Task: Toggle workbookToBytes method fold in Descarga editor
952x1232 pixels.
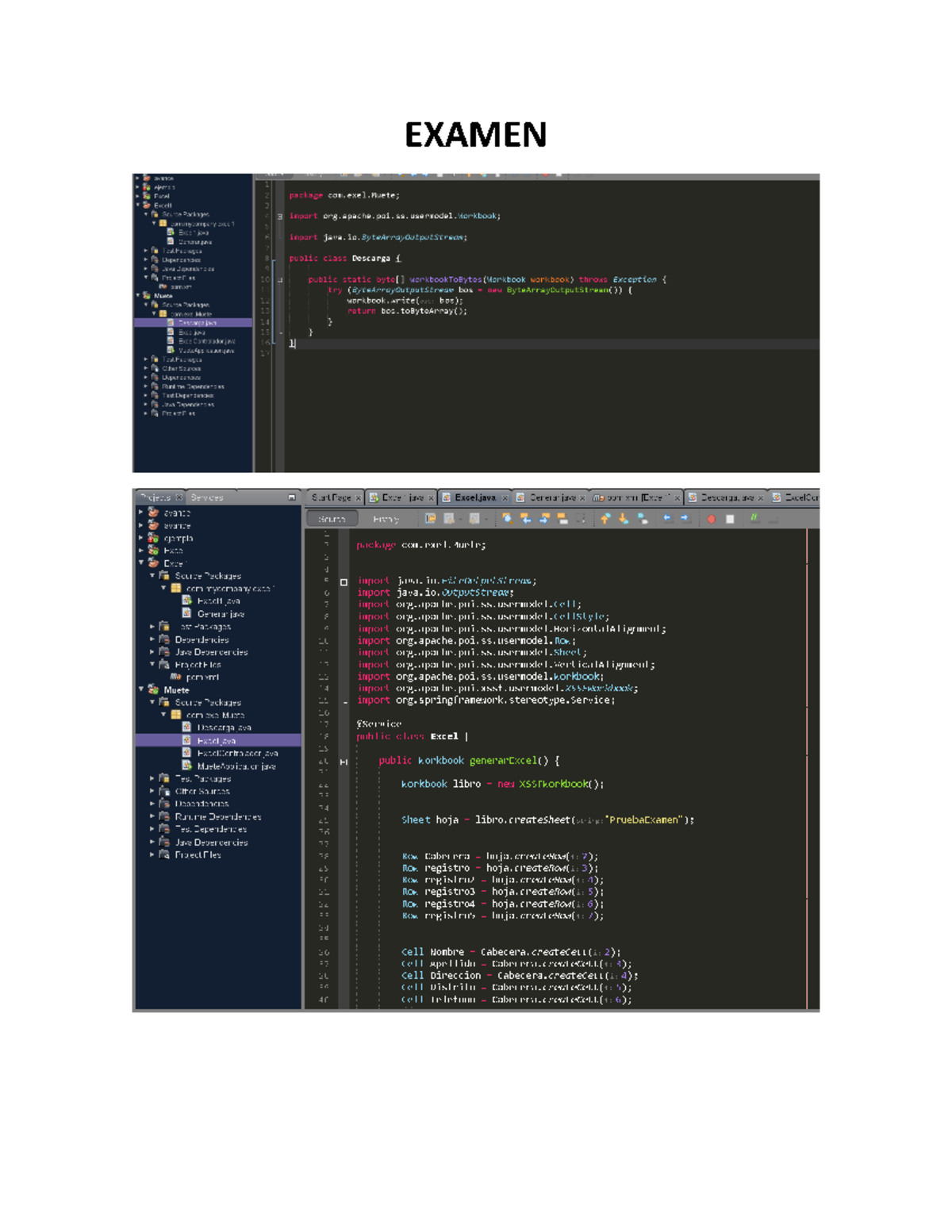Action: [x=280, y=280]
